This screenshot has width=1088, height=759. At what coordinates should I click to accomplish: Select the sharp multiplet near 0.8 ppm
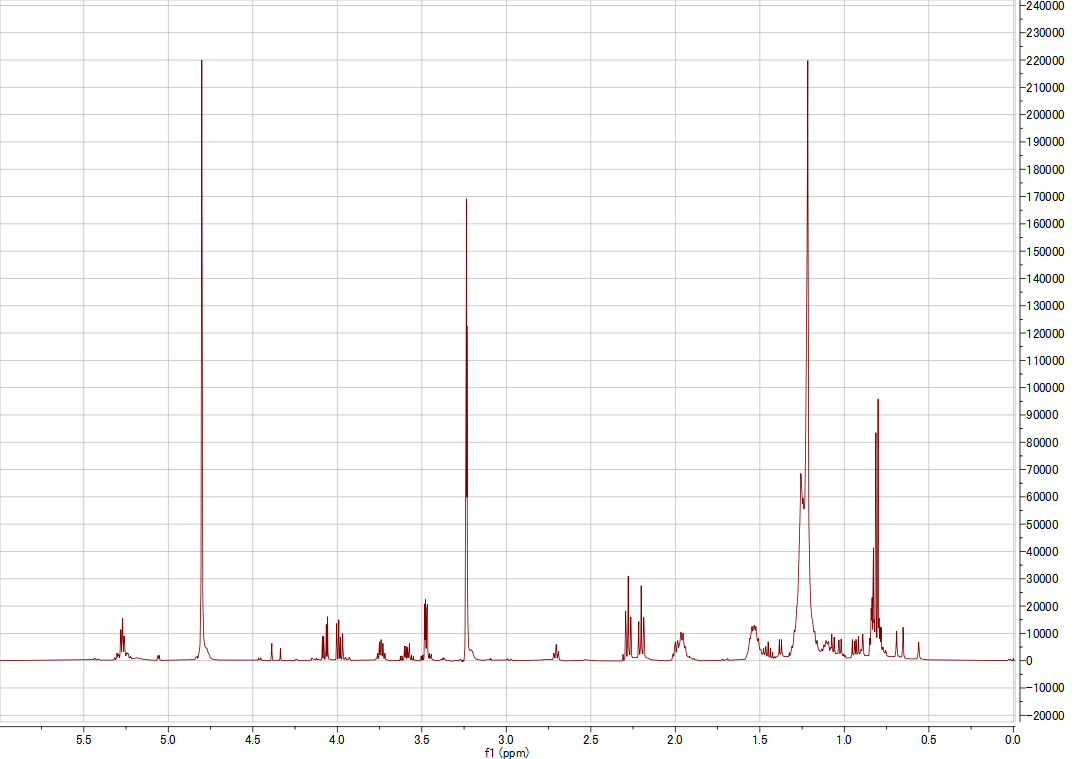(877, 450)
